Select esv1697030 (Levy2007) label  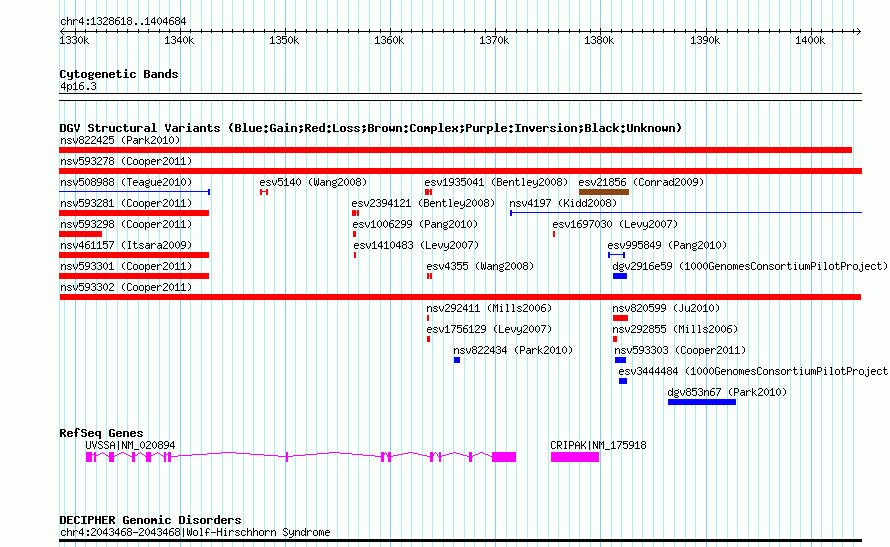(615, 224)
